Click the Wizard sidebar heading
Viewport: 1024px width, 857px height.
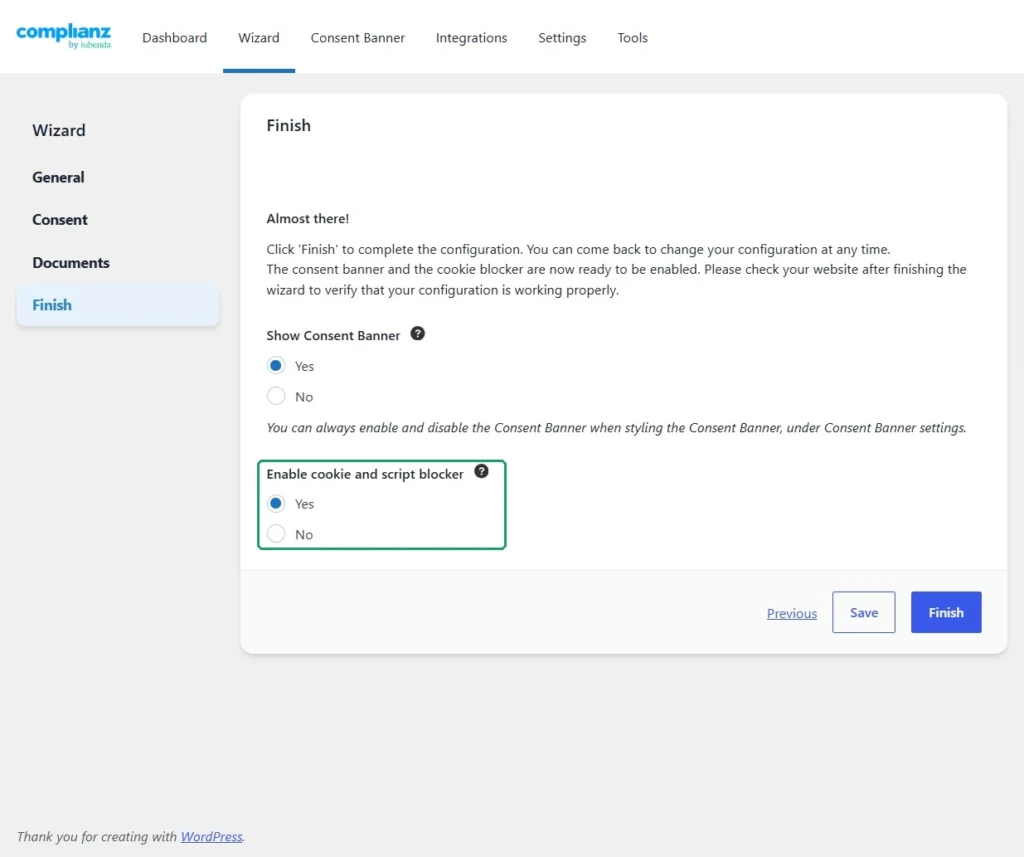click(59, 130)
